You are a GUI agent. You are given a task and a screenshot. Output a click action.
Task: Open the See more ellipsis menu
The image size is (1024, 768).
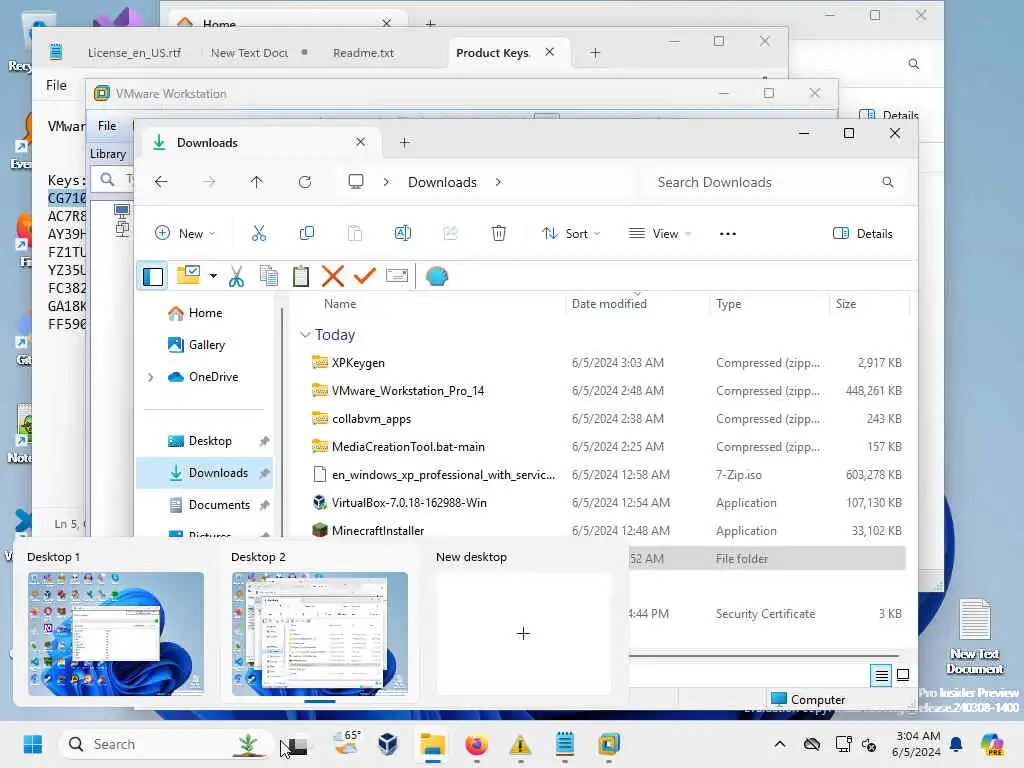click(728, 233)
